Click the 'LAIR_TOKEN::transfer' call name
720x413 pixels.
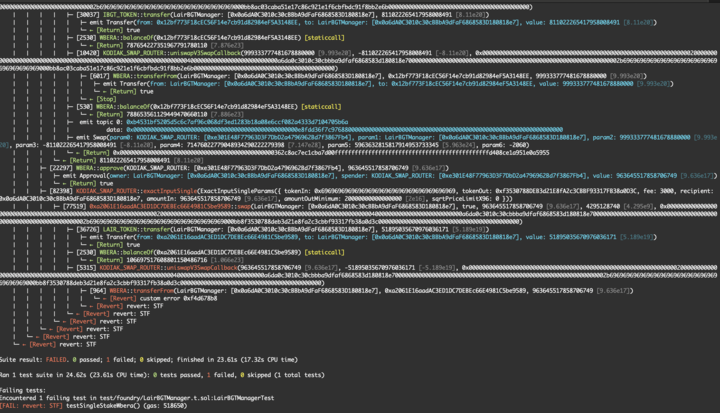[137, 229]
